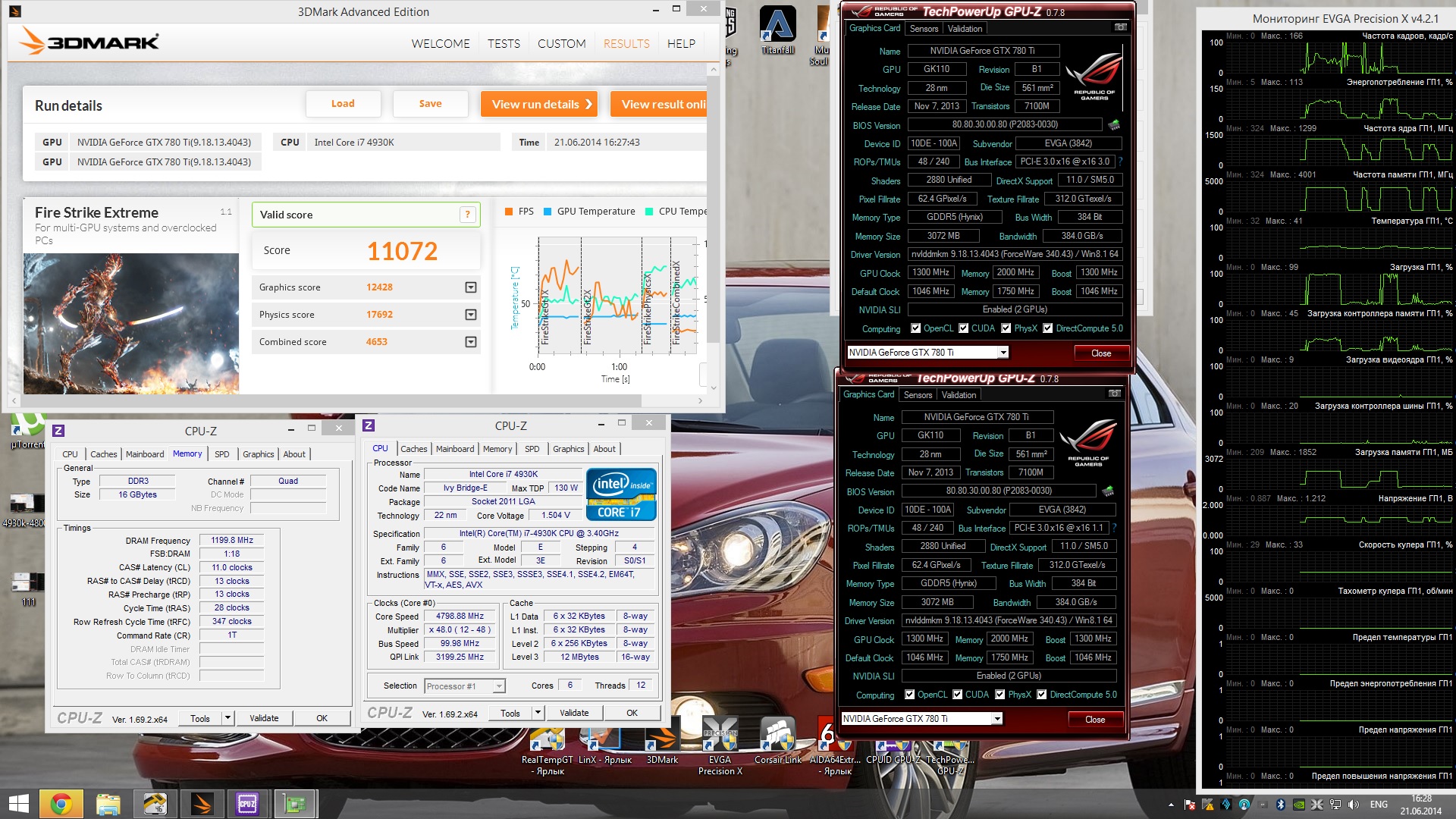The image size is (1456, 819).
Task: Click Close button in upper GPU-Z window
Action: pos(1101,353)
